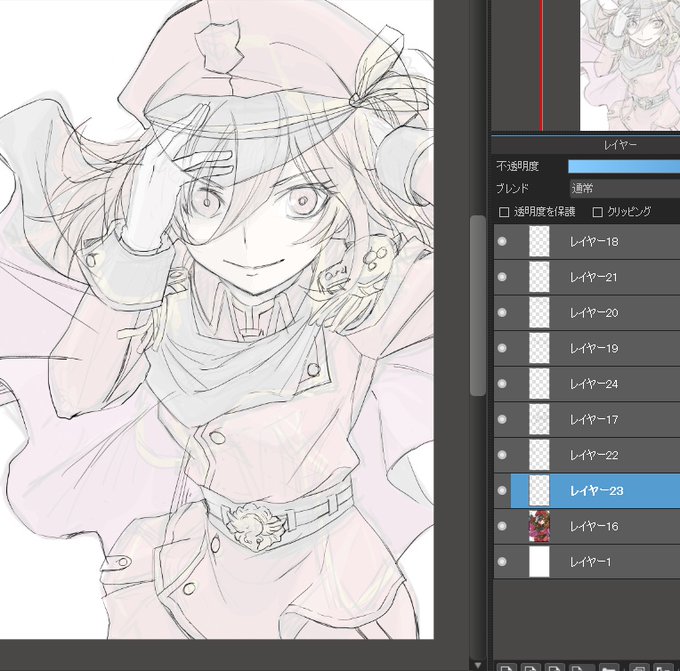Click the scroll-down arrow under the canvas scrollbar
680x671 pixels.
[478, 665]
